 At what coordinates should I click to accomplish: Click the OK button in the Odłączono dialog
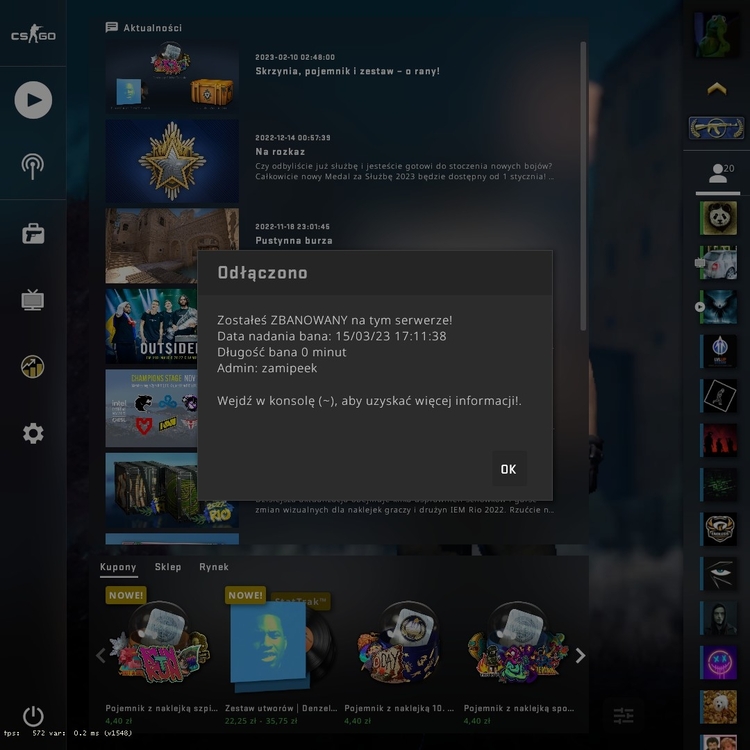click(x=509, y=469)
